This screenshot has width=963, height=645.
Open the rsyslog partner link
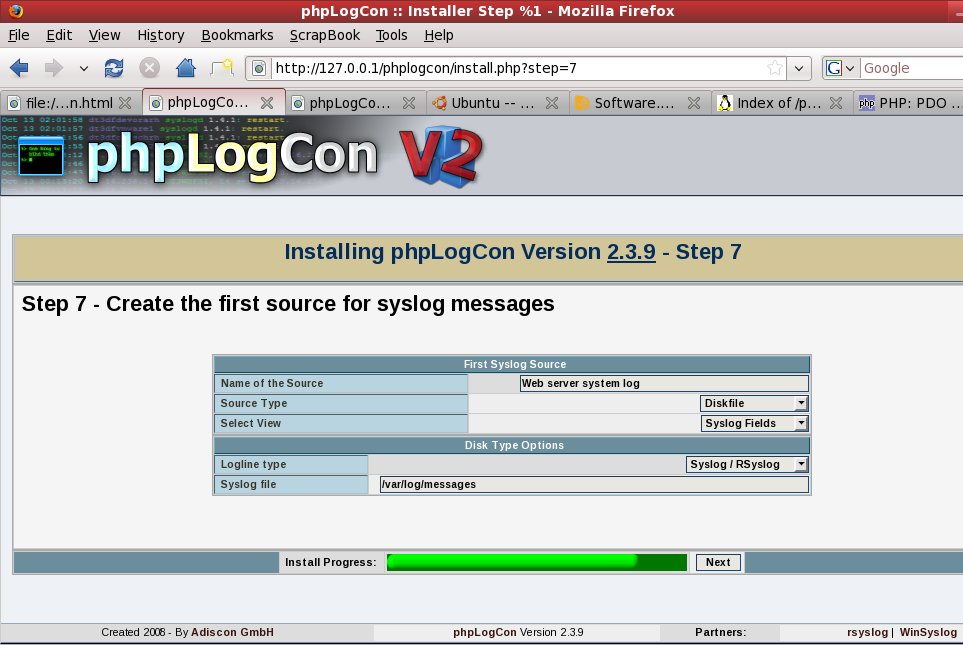[x=867, y=632]
